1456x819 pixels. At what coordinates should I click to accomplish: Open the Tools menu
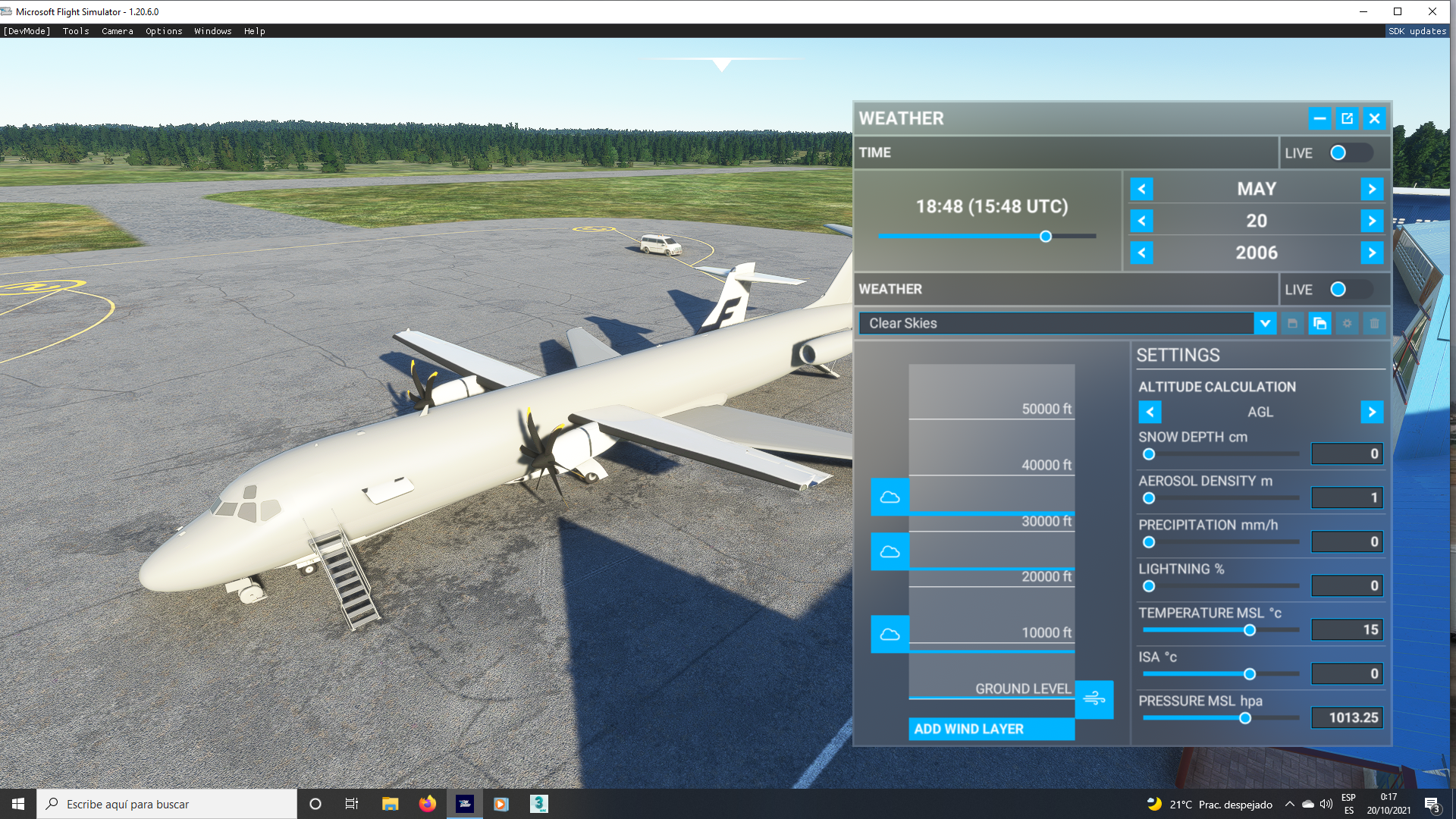[x=76, y=31]
